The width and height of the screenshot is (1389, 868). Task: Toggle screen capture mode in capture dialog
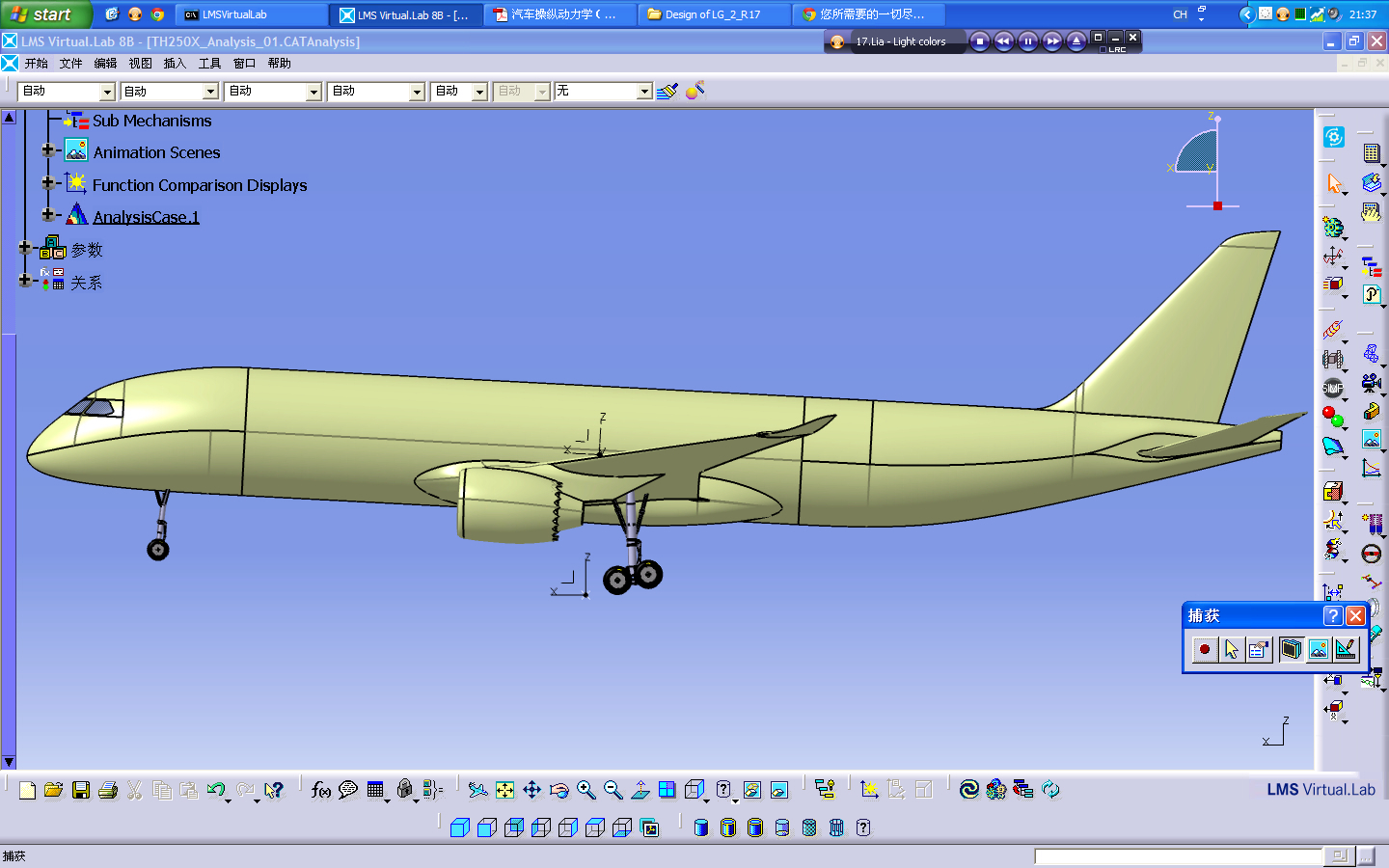(x=1291, y=650)
